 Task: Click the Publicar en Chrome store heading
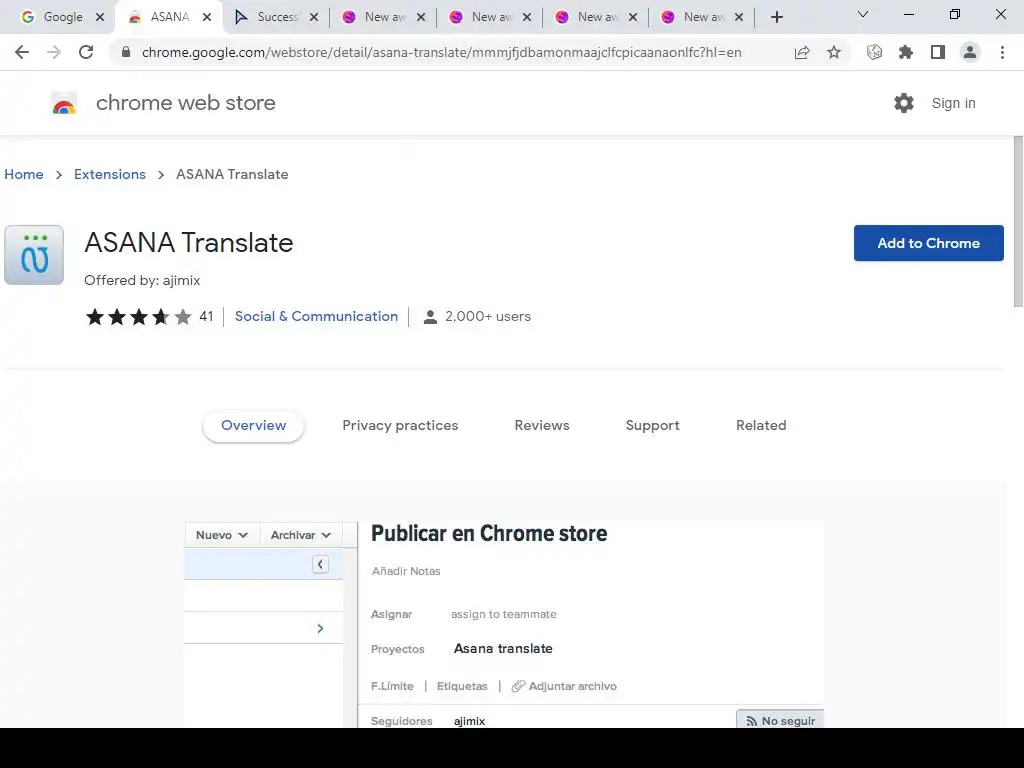(489, 534)
